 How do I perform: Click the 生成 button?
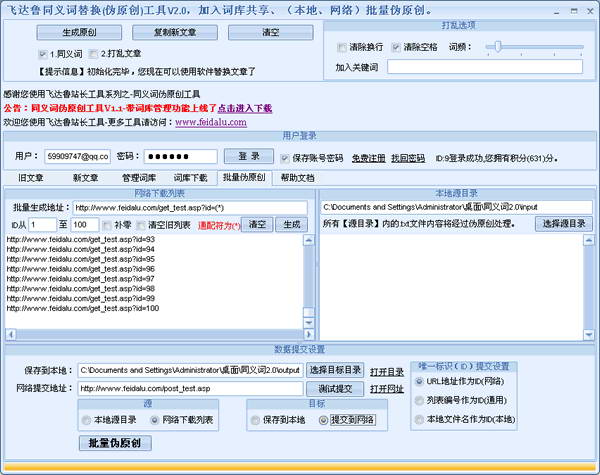coord(292,224)
